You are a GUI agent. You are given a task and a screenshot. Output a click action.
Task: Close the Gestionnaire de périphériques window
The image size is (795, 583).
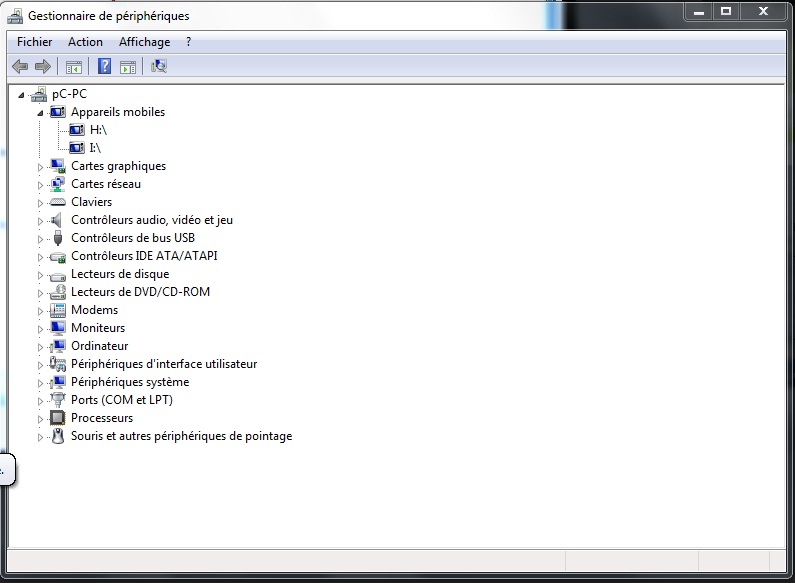point(764,11)
